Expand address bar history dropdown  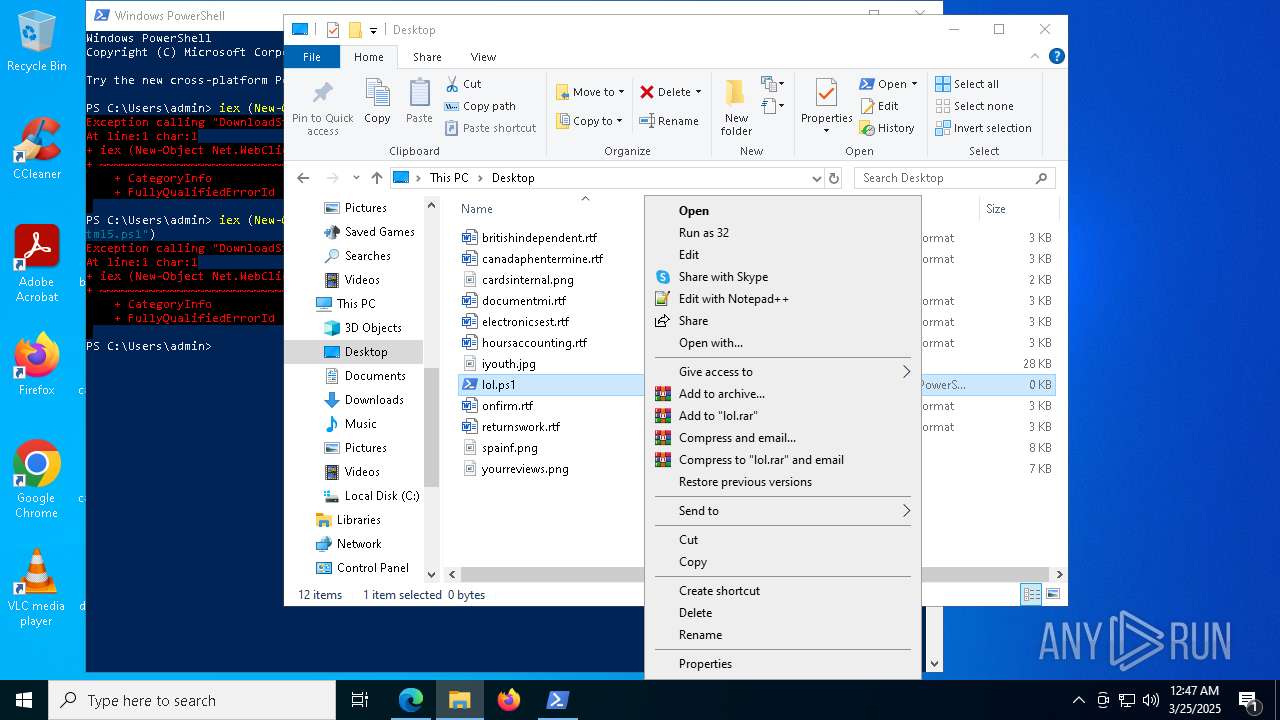click(817, 178)
